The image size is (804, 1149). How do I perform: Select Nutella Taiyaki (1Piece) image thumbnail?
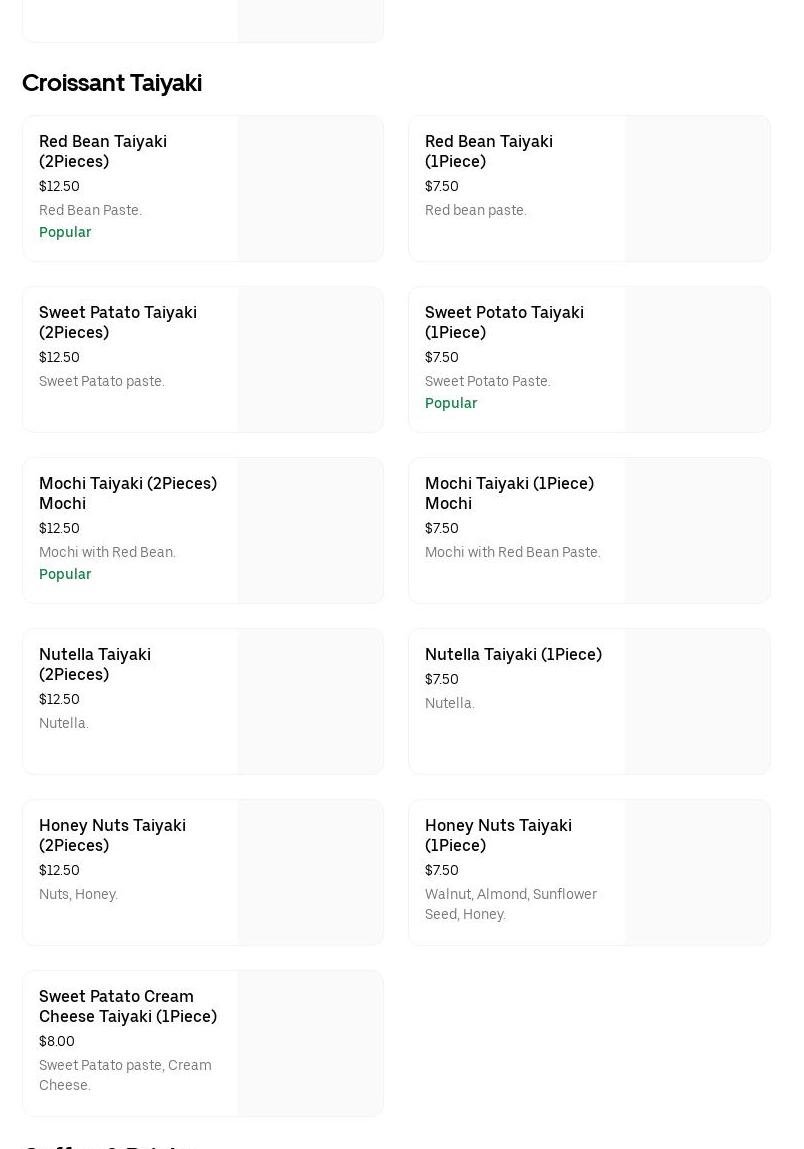pyautogui.click(x=697, y=702)
